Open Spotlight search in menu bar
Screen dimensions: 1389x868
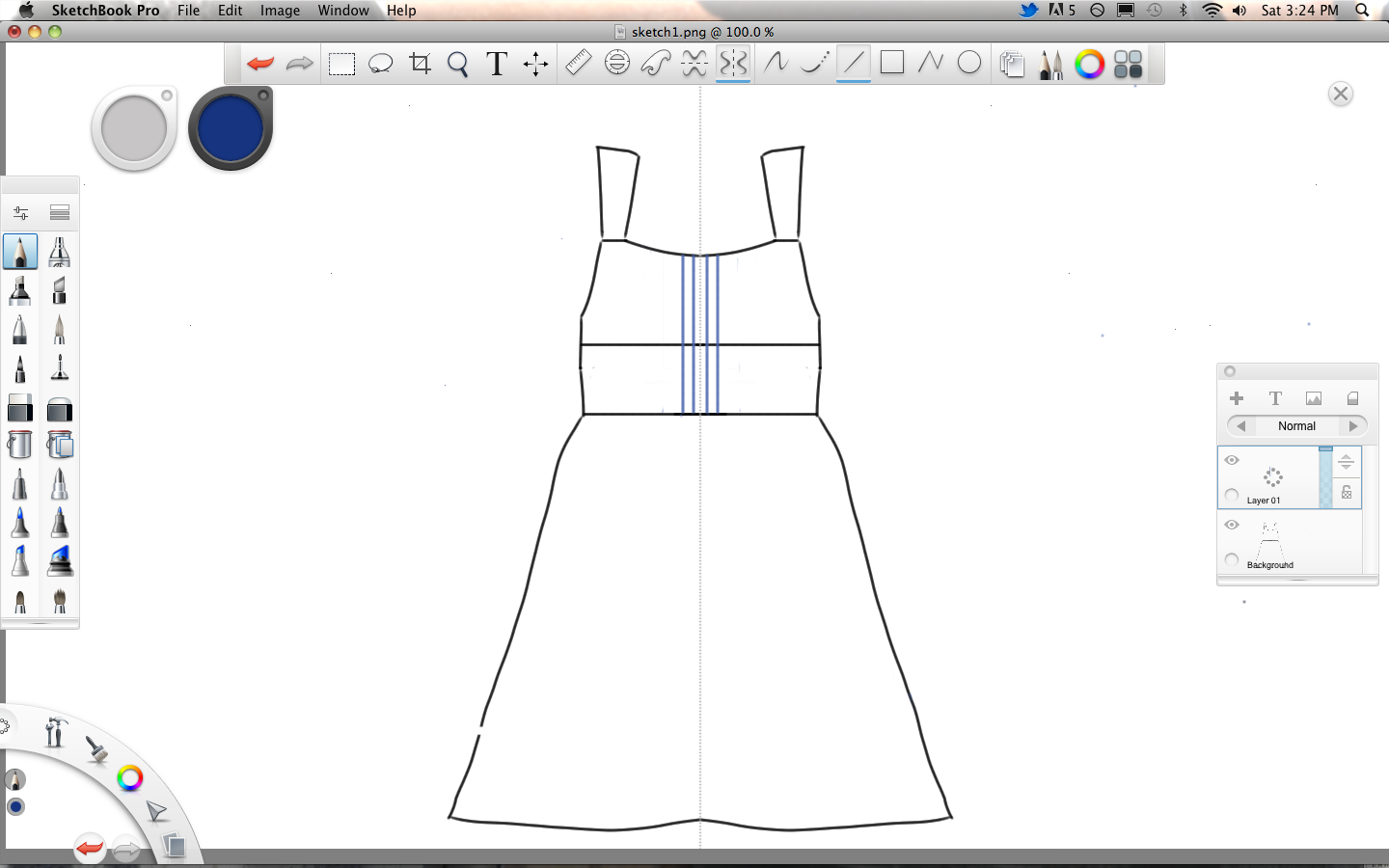click(x=1362, y=11)
